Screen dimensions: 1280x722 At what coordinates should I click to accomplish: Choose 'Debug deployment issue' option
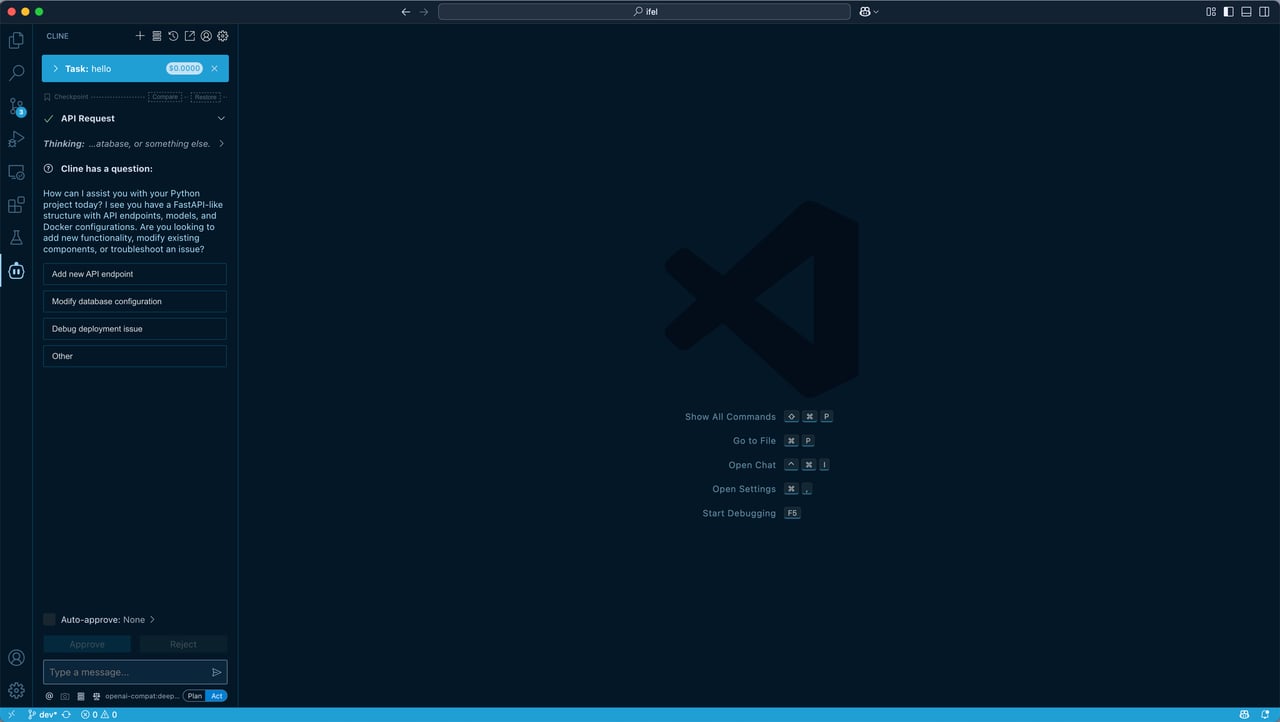[135, 328]
